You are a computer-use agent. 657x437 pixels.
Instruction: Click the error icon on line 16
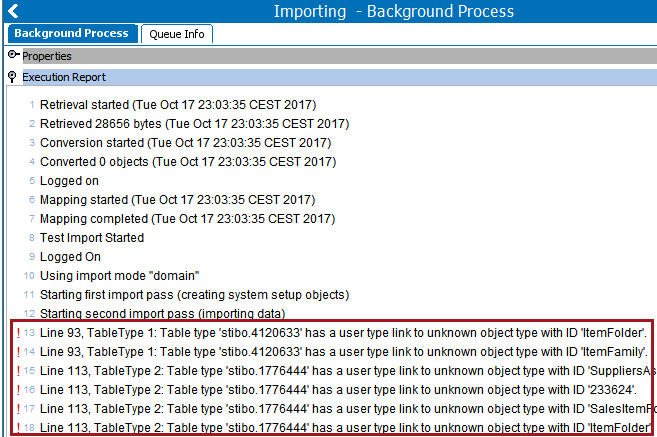(x=18, y=390)
